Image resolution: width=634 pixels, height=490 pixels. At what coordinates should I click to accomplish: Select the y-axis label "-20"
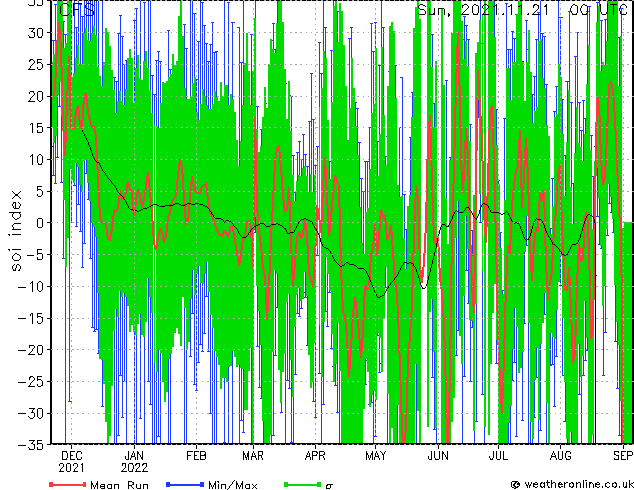(x=31, y=350)
